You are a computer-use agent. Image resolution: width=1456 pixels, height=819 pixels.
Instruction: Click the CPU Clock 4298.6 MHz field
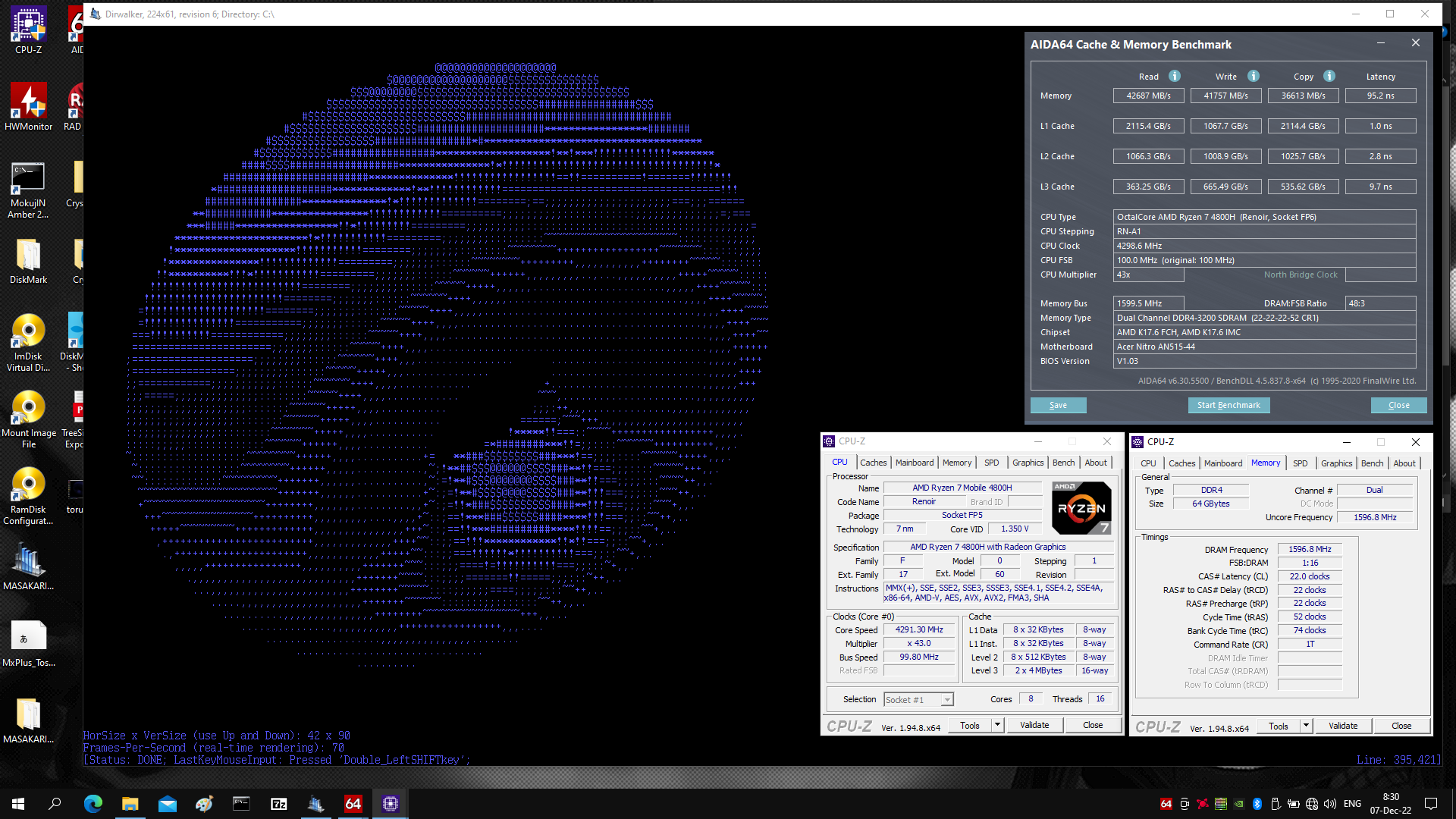tap(1264, 246)
